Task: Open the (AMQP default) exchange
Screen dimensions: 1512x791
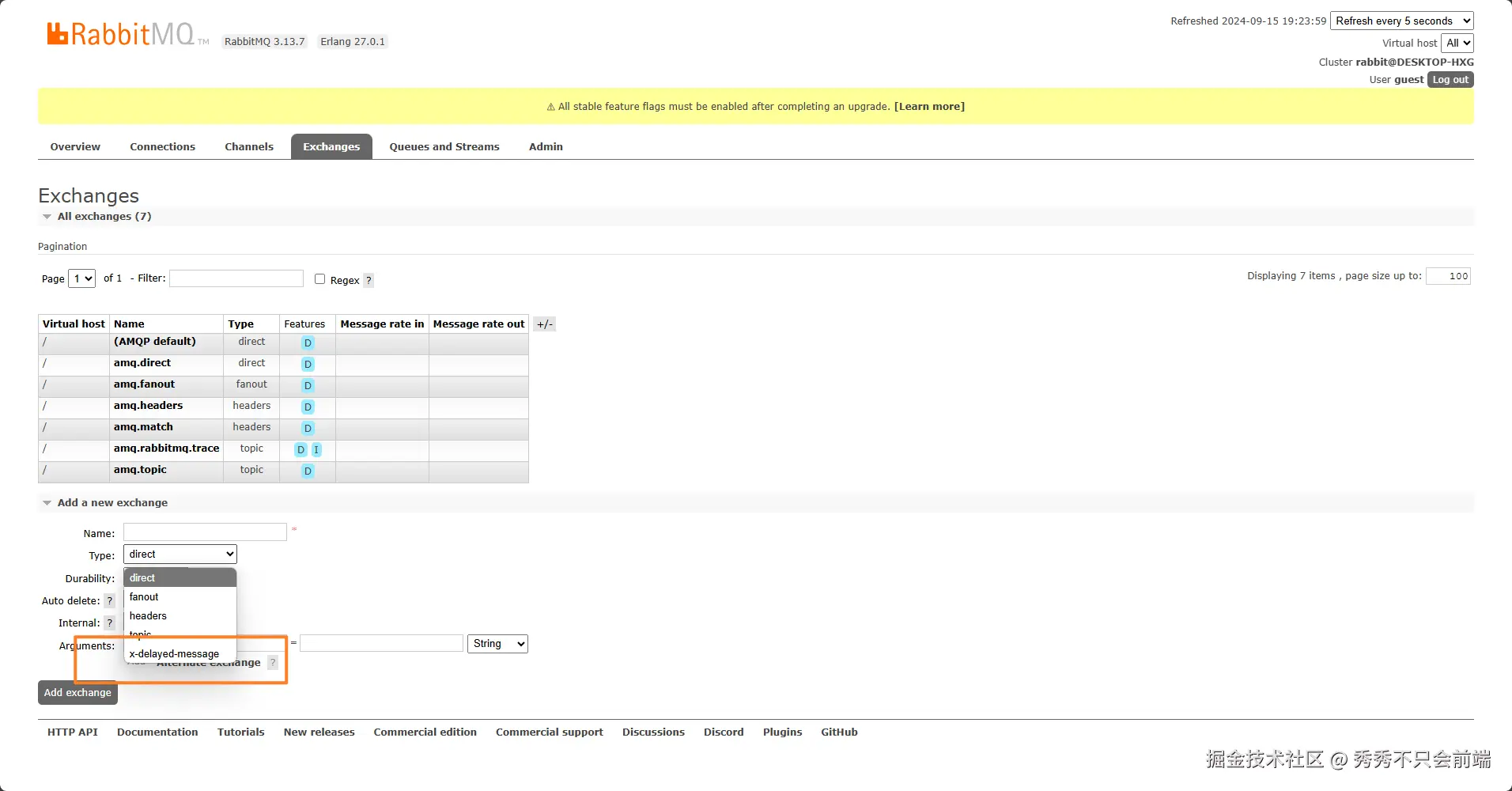Action: coord(155,342)
